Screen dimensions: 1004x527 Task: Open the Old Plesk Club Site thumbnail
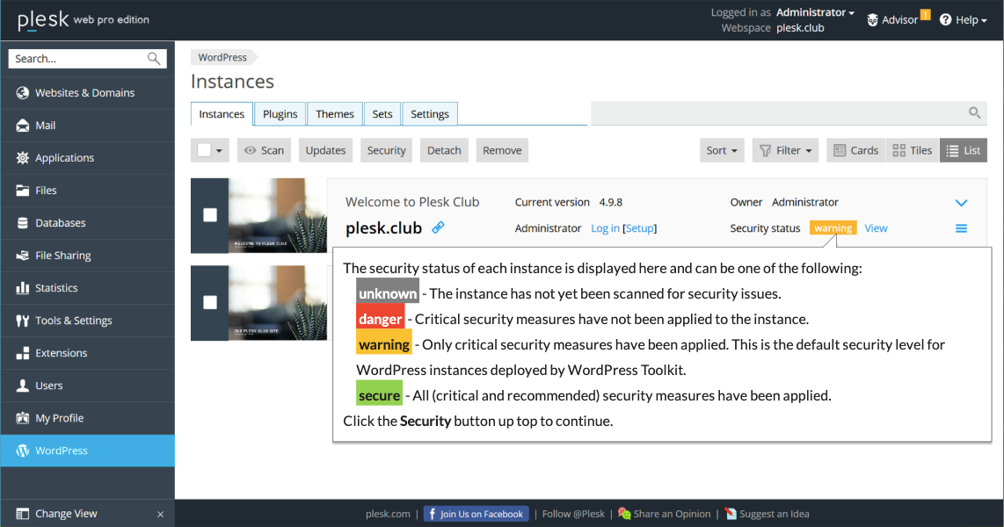pyautogui.click(x=278, y=302)
